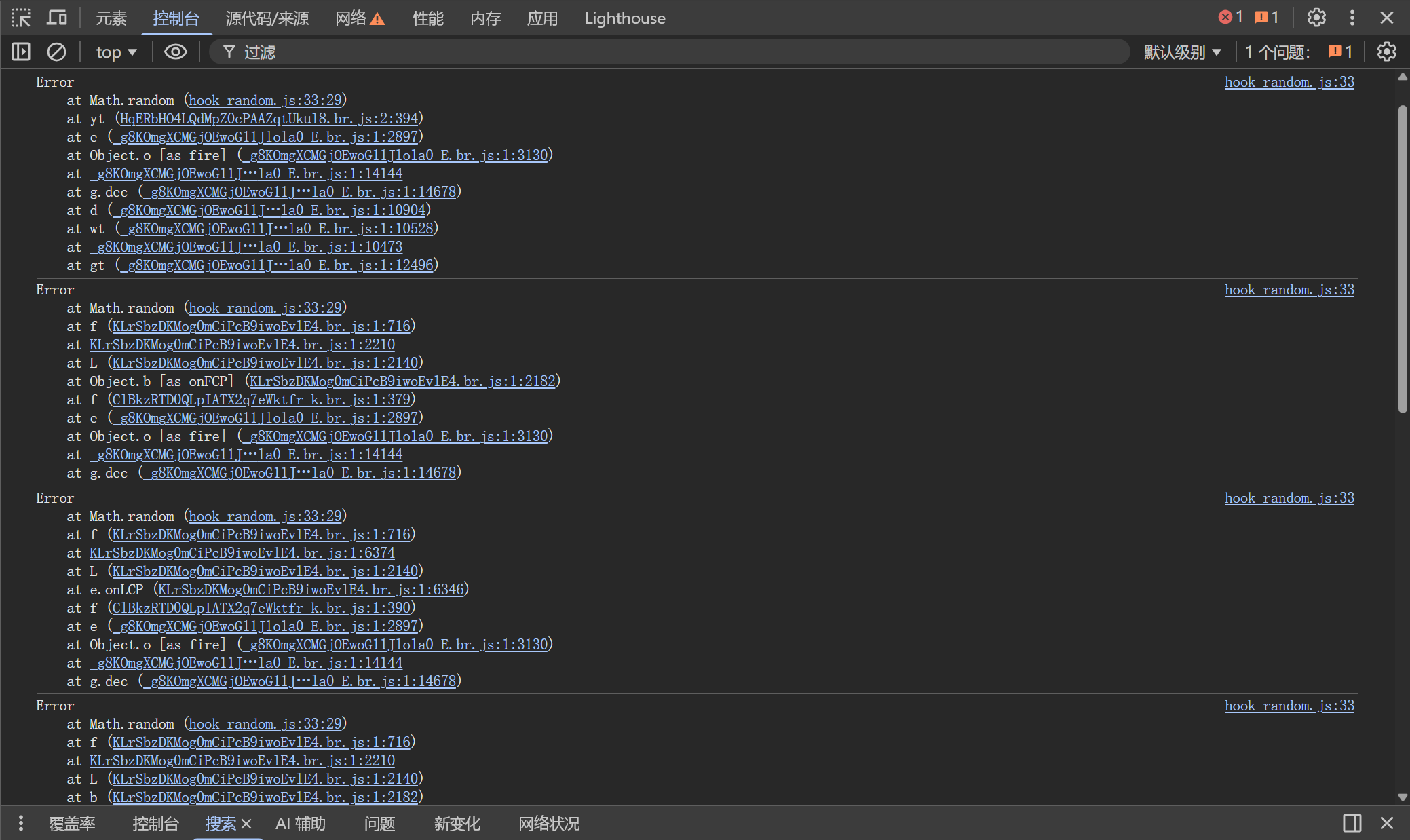1410x840 pixels.
Task: Open the 新变化 drawer tab
Action: point(457,824)
